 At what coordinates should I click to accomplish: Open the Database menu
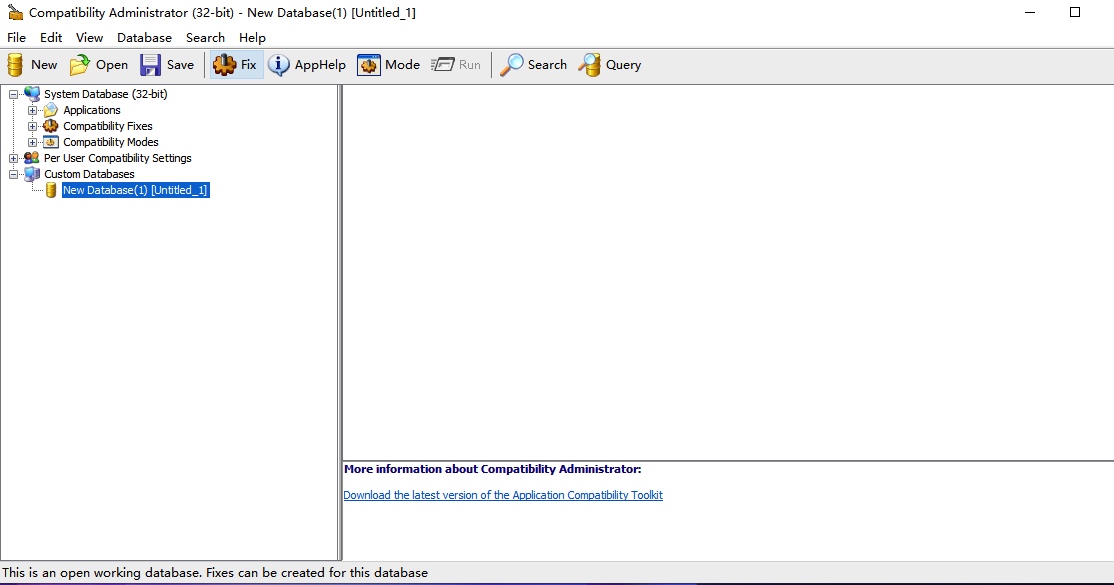point(144,38)
